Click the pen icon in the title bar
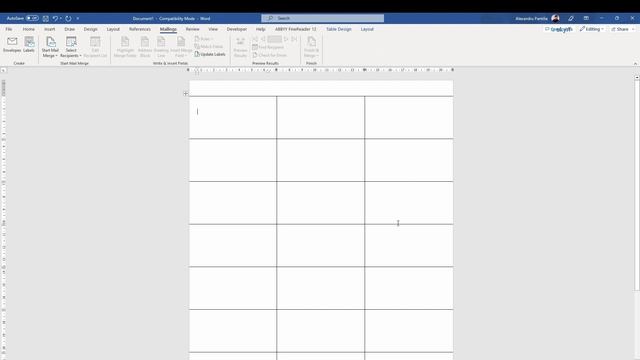640x360 pixels. click(x=571, y=18)
